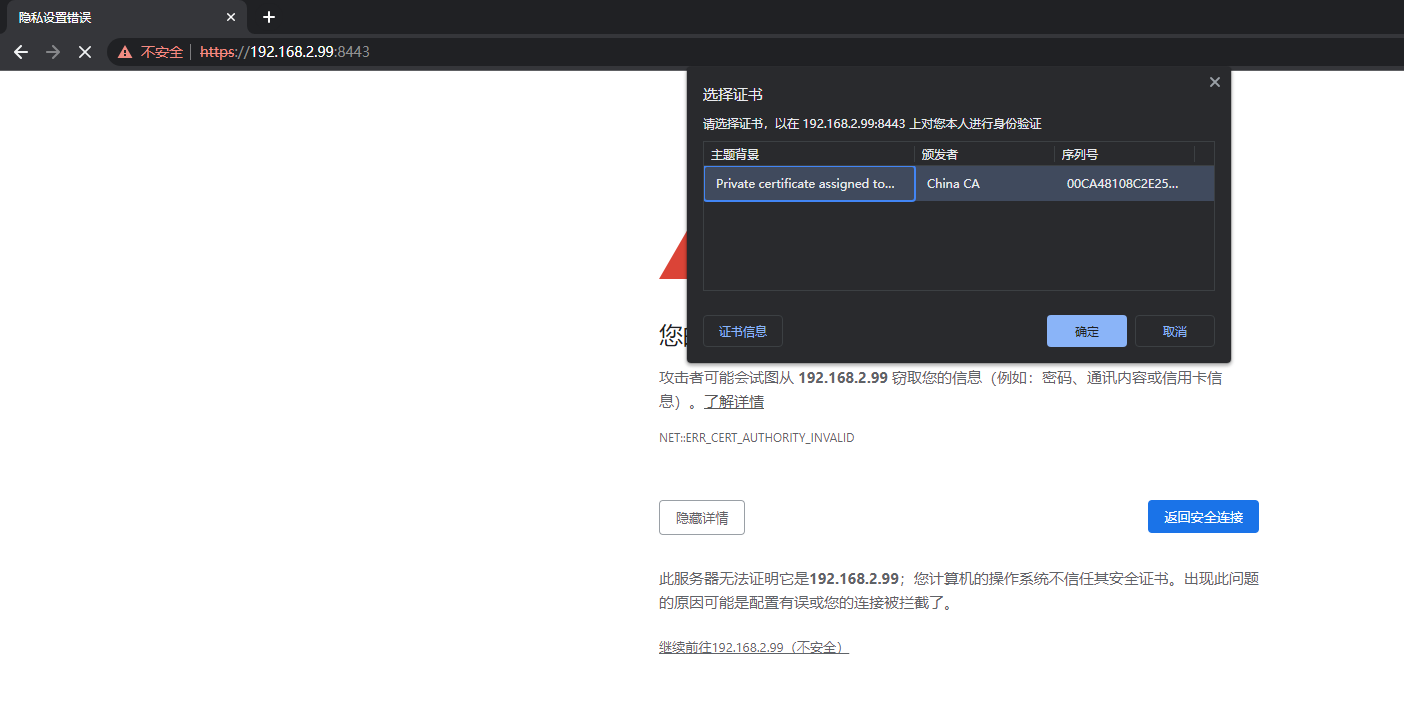Close the 选择证书 dialog with X
This screenshot has width=1404, height=727.
click(x=1215, y=82)
